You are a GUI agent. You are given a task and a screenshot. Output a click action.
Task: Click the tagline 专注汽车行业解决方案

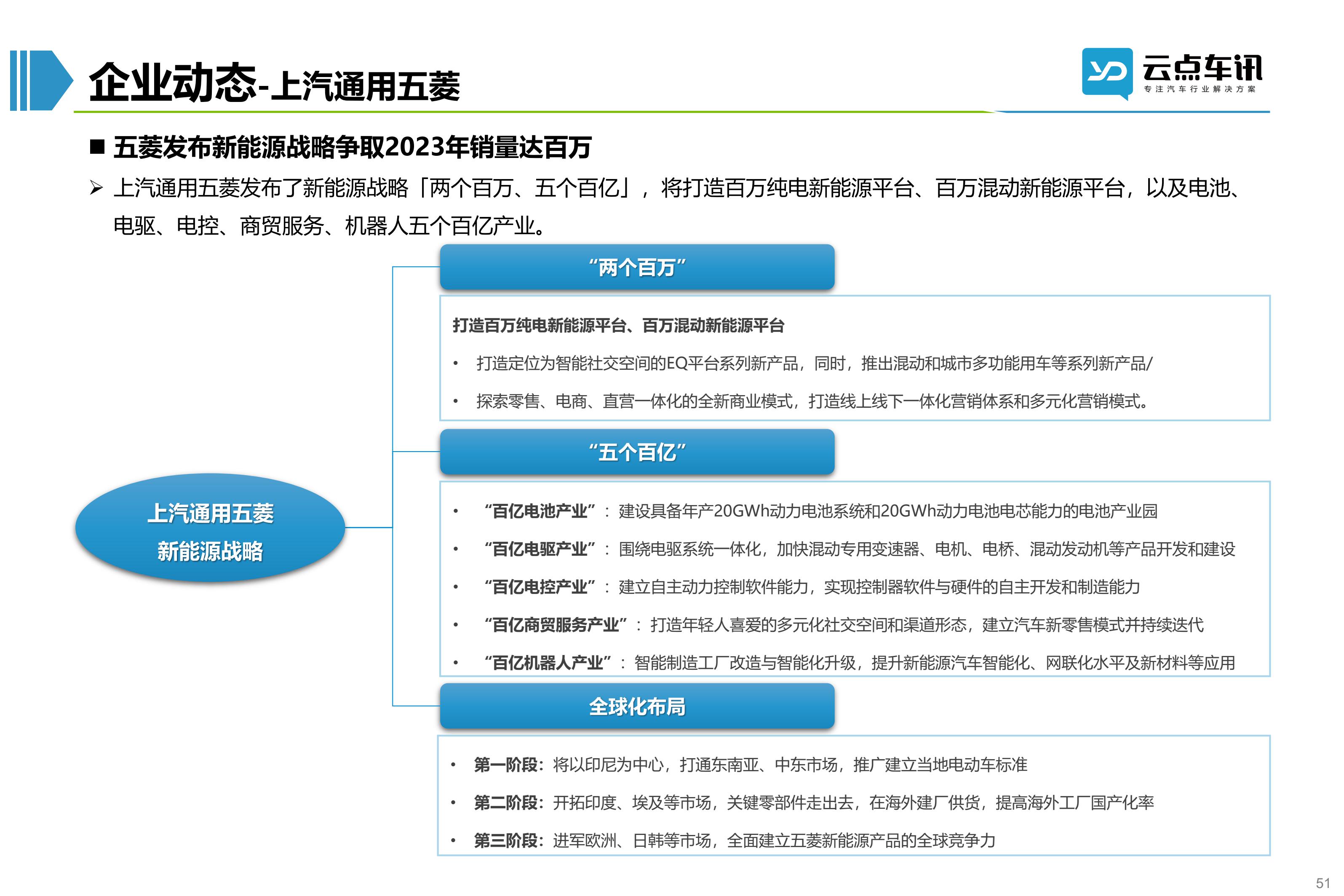click(1200, 89)
